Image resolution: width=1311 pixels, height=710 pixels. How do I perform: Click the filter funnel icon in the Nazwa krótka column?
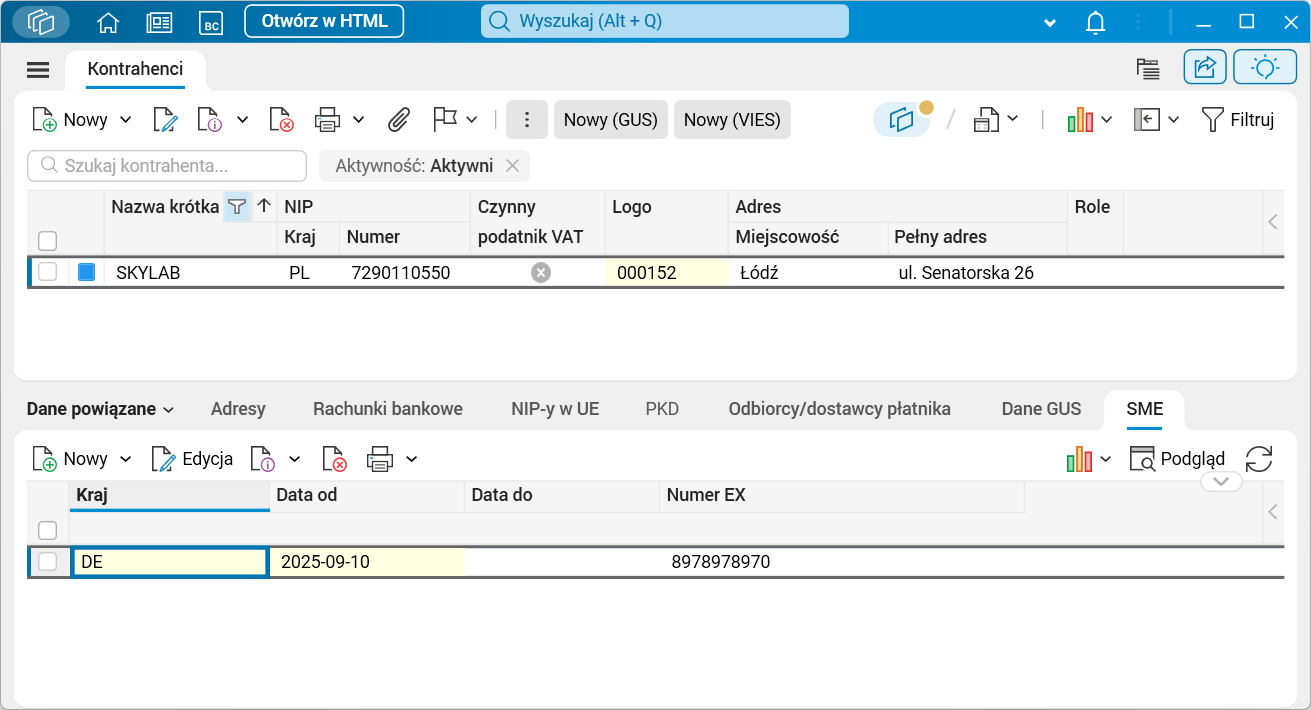237,207
